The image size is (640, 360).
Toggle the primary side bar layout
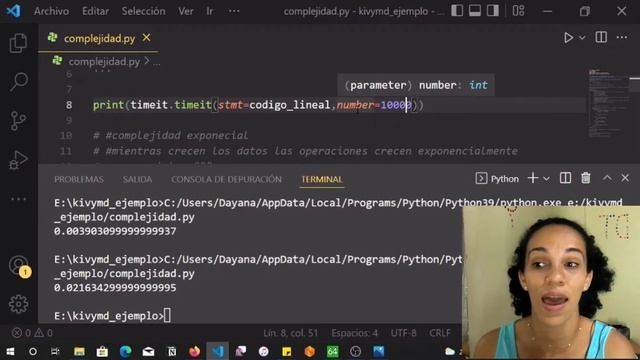point(457,11)
